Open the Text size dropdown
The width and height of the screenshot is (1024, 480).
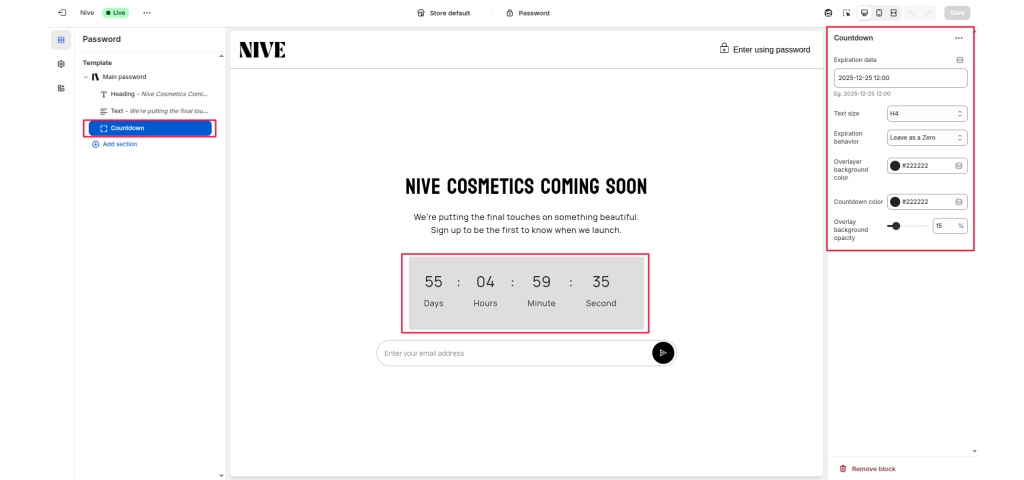tap(927, 113)
